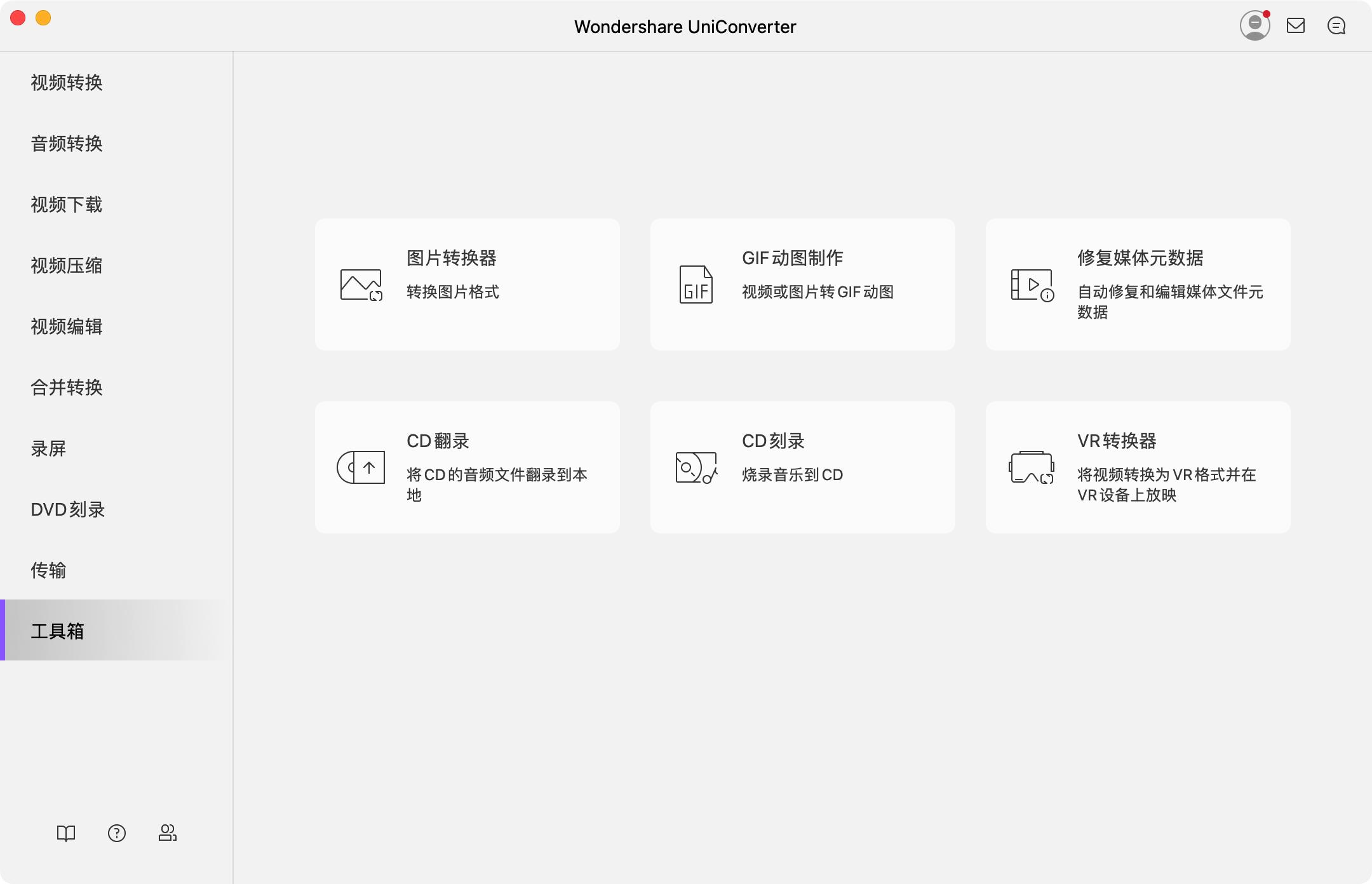1372x884 pixels.
Task: Open the 图片转换器 (Image Converter) tool
Action: 467,284
